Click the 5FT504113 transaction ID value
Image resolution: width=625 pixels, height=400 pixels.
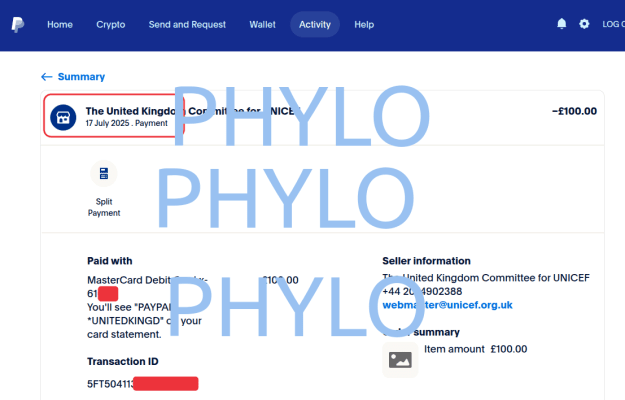coord(143,384)
